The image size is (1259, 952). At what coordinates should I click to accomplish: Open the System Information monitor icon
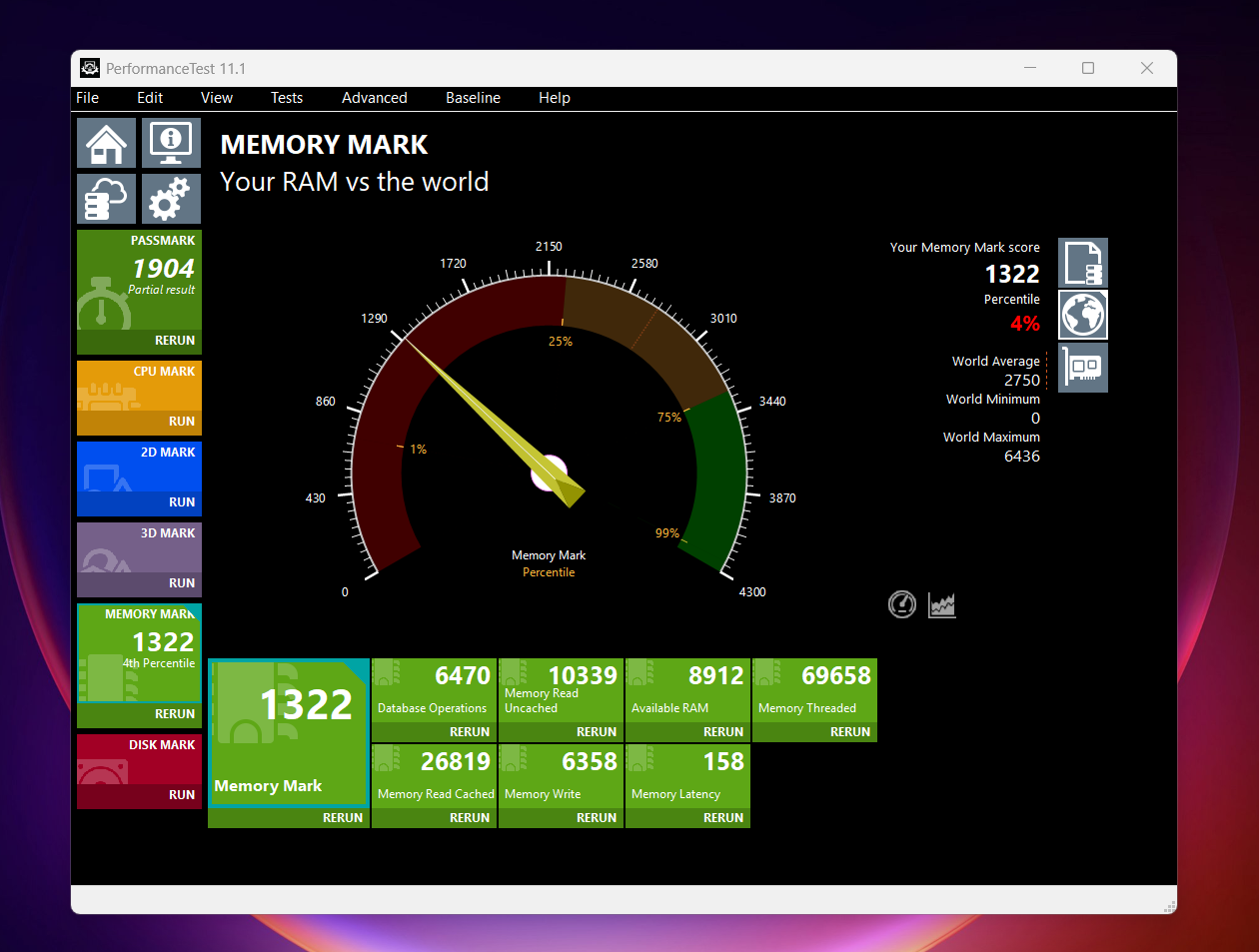coord(171,143)
